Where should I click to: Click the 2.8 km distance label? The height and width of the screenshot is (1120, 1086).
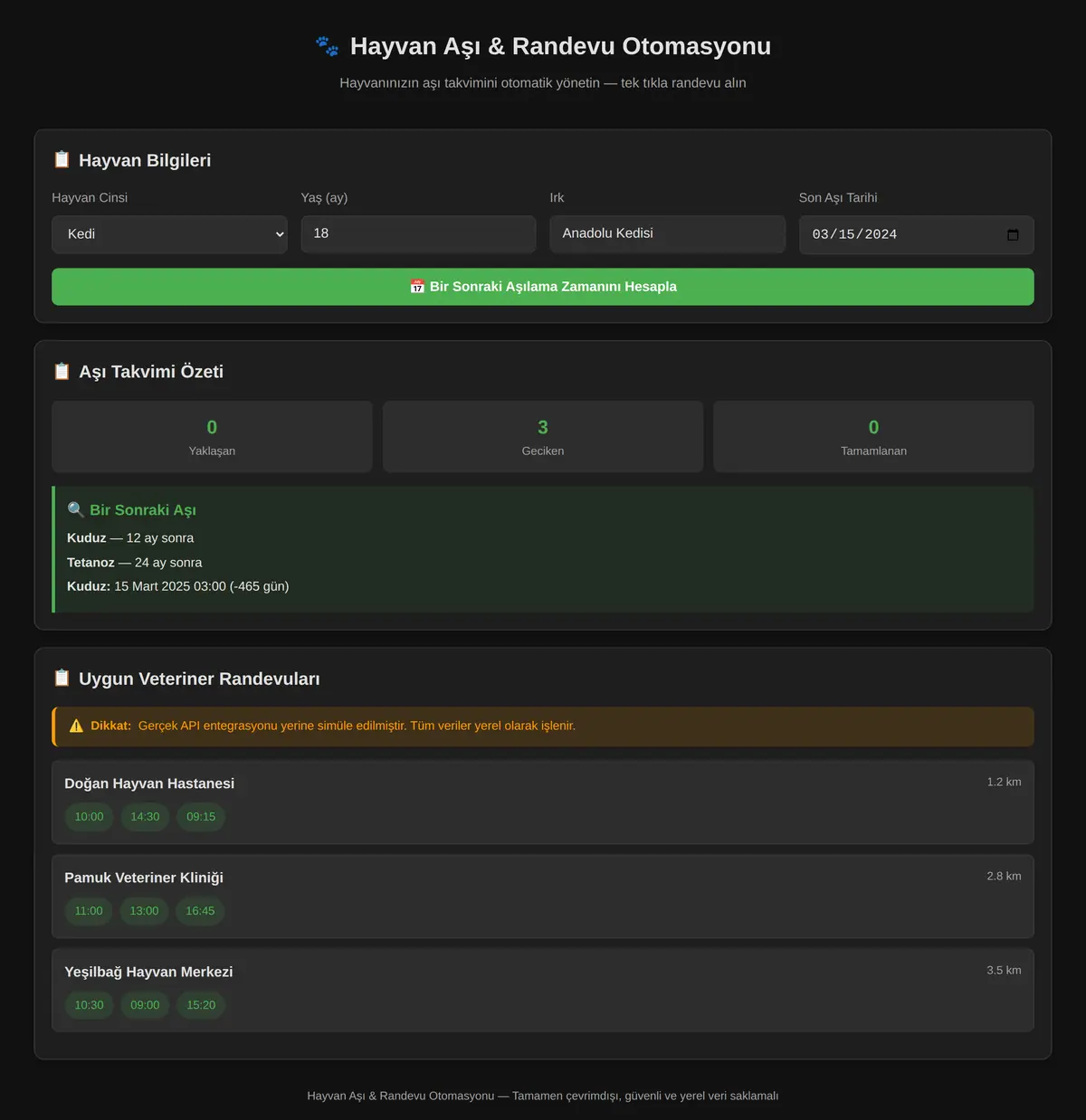1004,876
